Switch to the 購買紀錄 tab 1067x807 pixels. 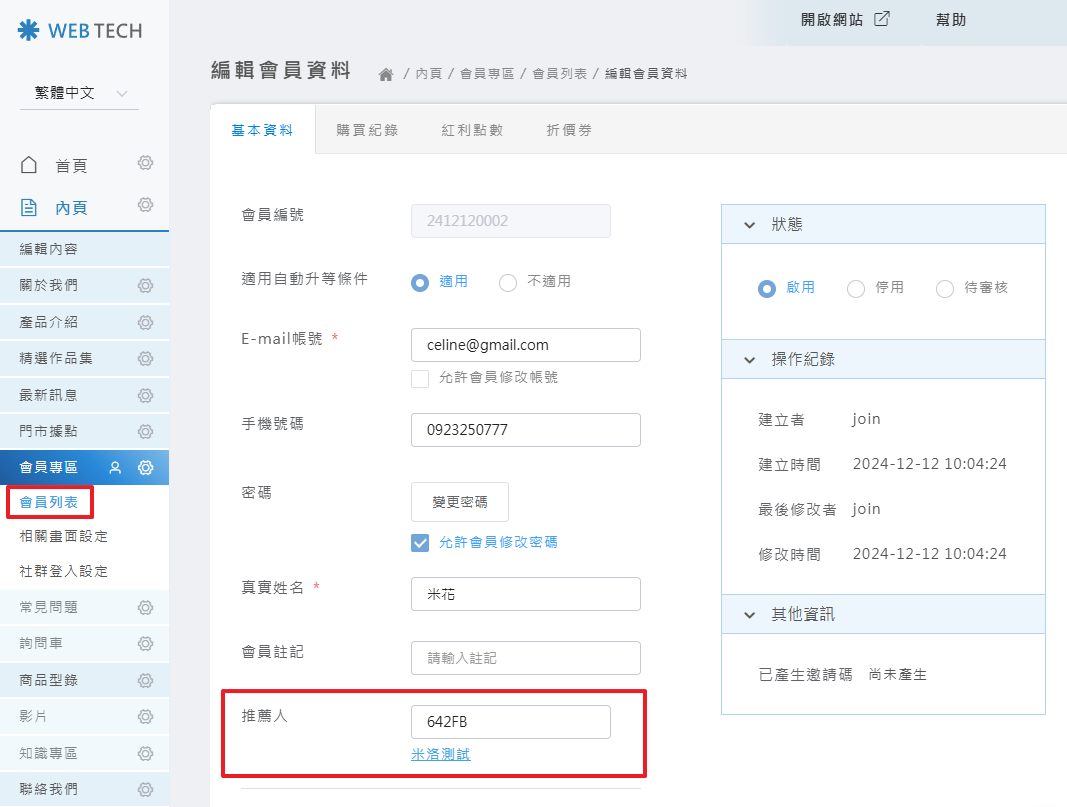[x=367, y=130]
